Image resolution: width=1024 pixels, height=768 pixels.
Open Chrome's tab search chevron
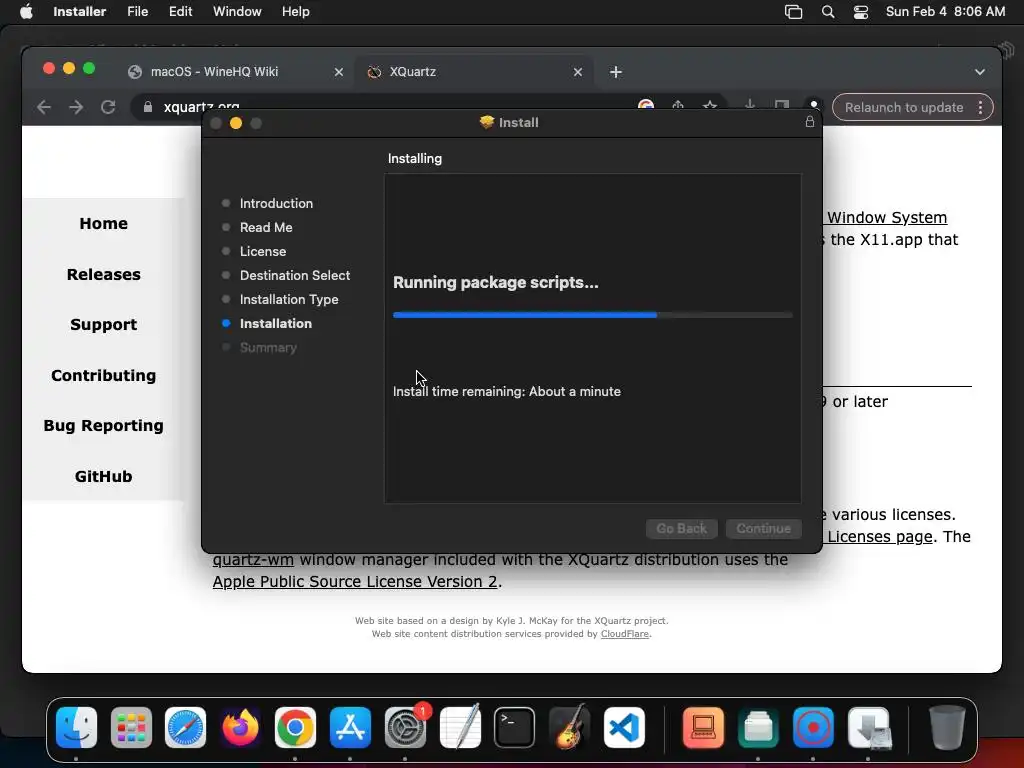[980, 72]
